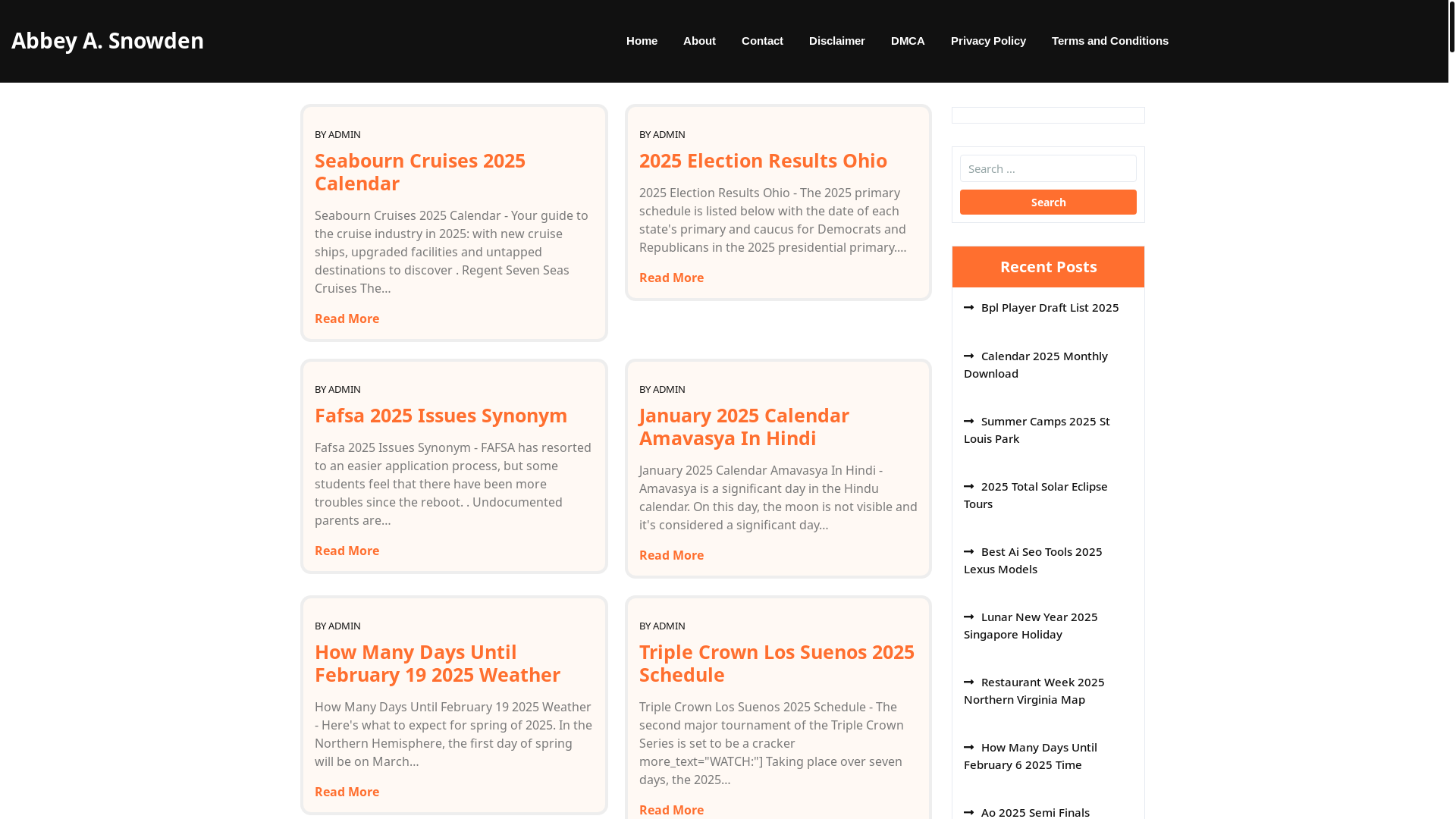1456x819 pixels.
Task: Open the Contact page
Action: tap(762, 41)
